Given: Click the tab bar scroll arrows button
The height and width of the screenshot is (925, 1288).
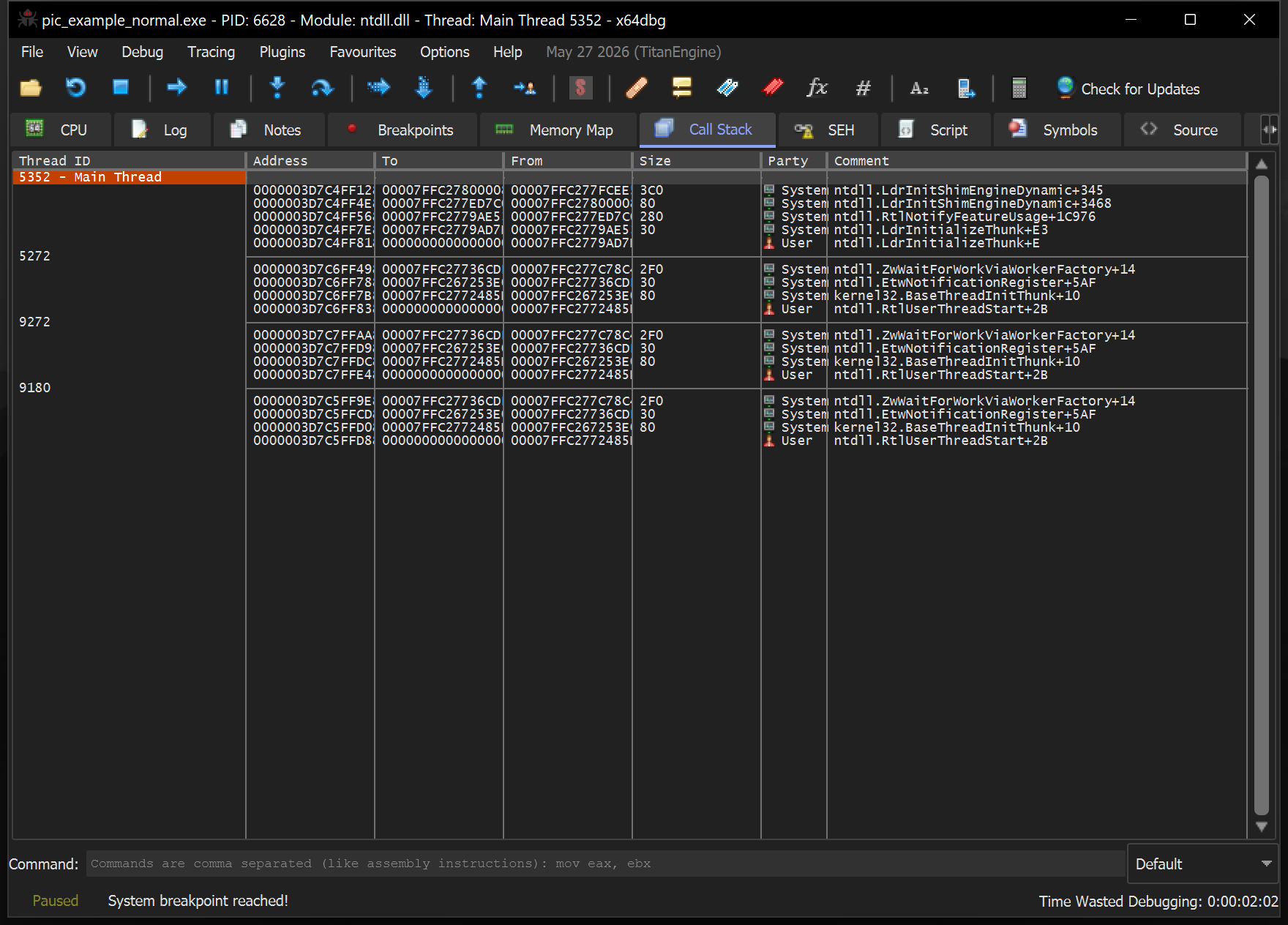Looking at the screenshot, I should coord(1269,130).
